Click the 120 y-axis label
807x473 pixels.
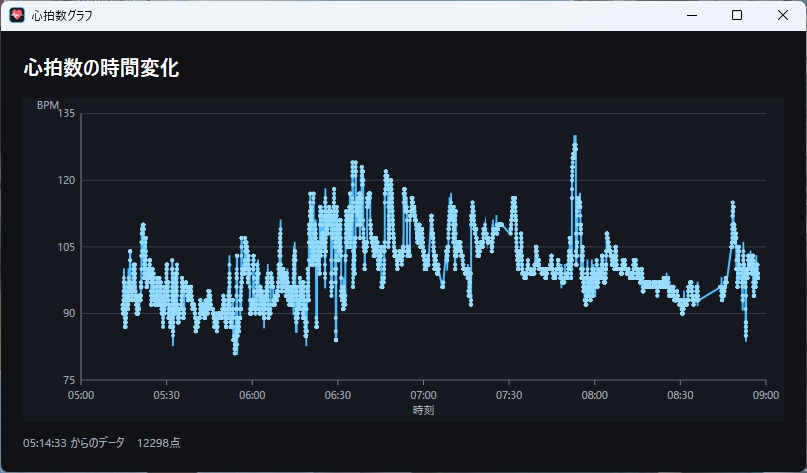tap(66, 180)
